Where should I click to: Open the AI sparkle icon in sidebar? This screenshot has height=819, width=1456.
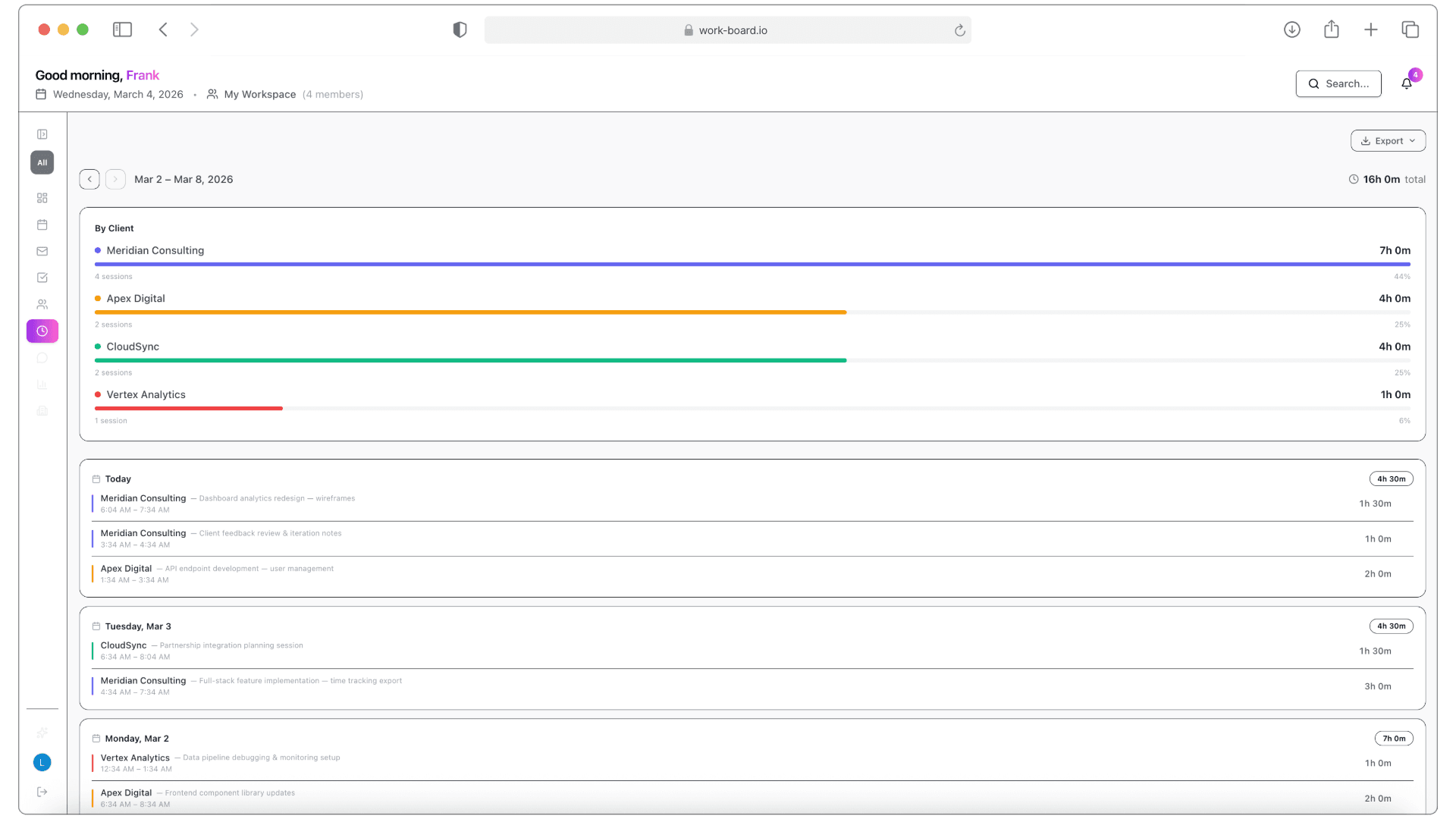pos(42,733)
